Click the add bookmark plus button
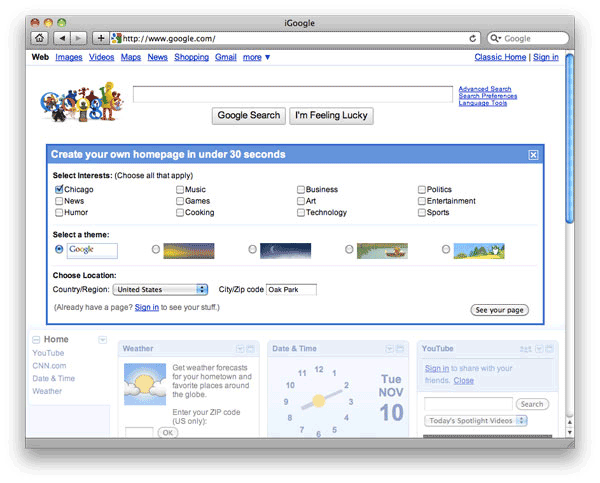The image size is (600, 483). coord(101,38)
